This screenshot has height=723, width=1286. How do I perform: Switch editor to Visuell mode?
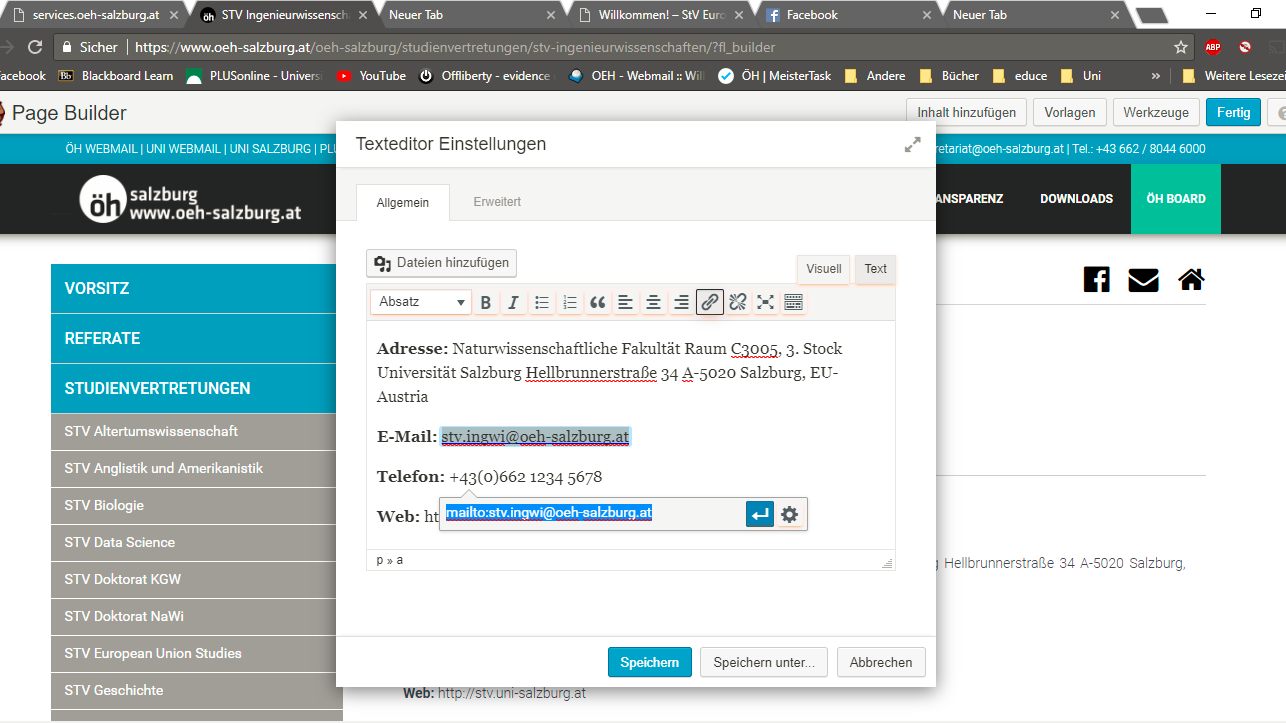pos(824,269)
